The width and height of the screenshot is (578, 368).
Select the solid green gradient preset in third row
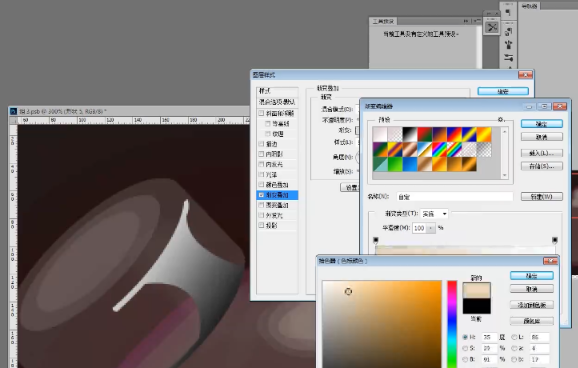click(x=395, y=164)
